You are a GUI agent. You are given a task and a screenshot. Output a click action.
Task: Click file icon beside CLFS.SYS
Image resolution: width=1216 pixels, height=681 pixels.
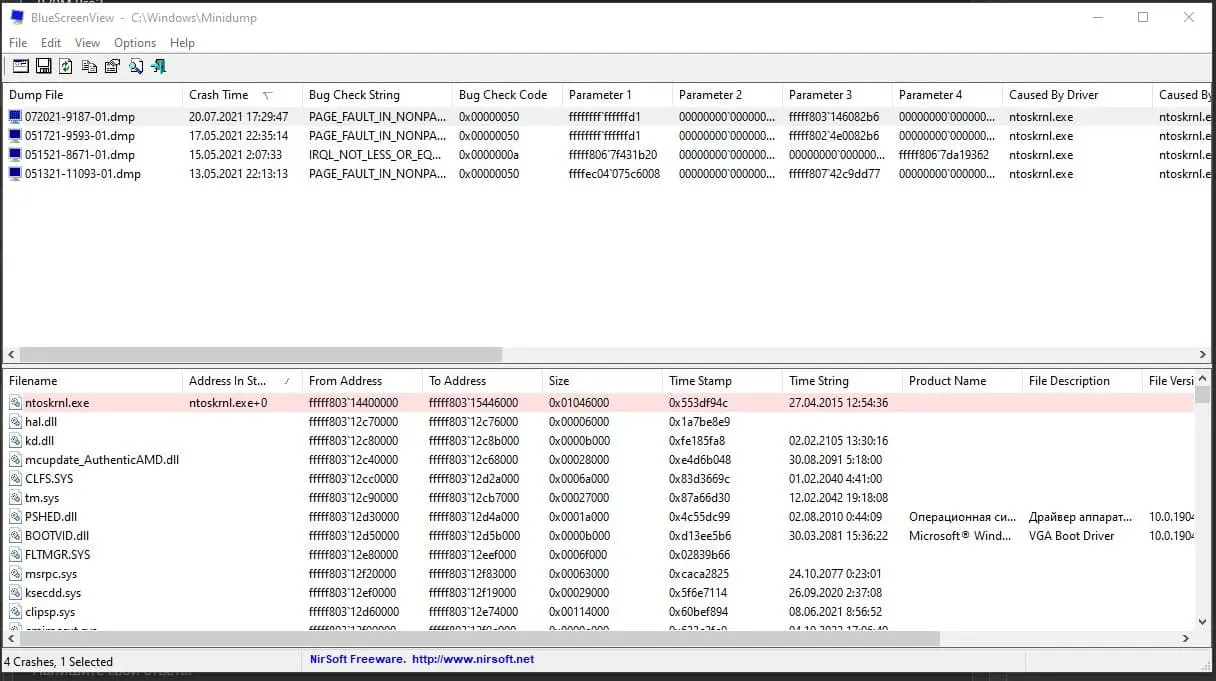coord(15,479)
